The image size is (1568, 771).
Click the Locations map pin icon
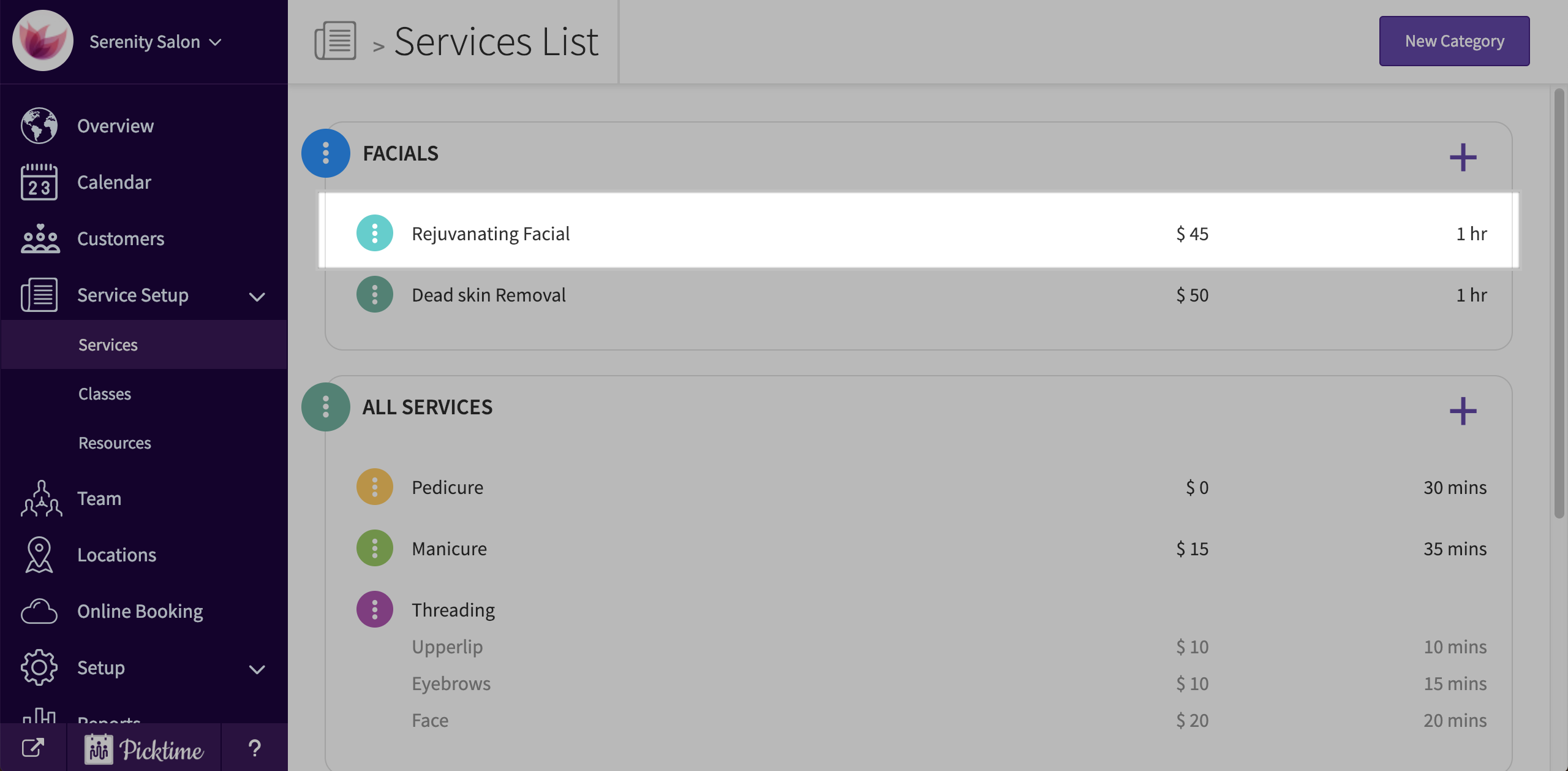39,555
